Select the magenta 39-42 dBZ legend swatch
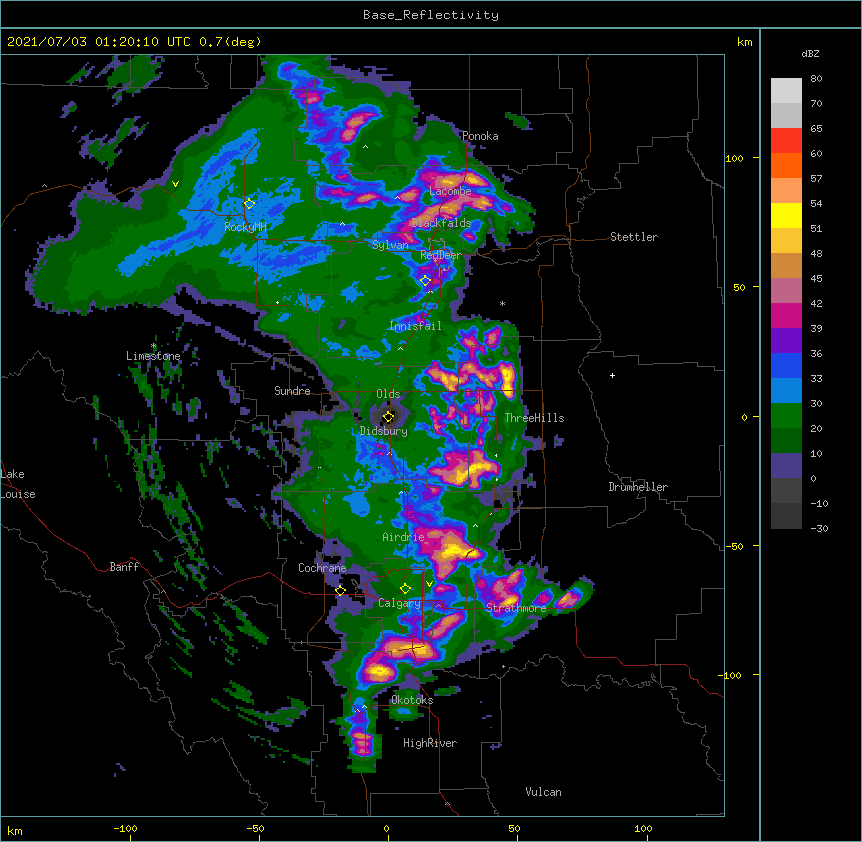 (x=786, y=315)
